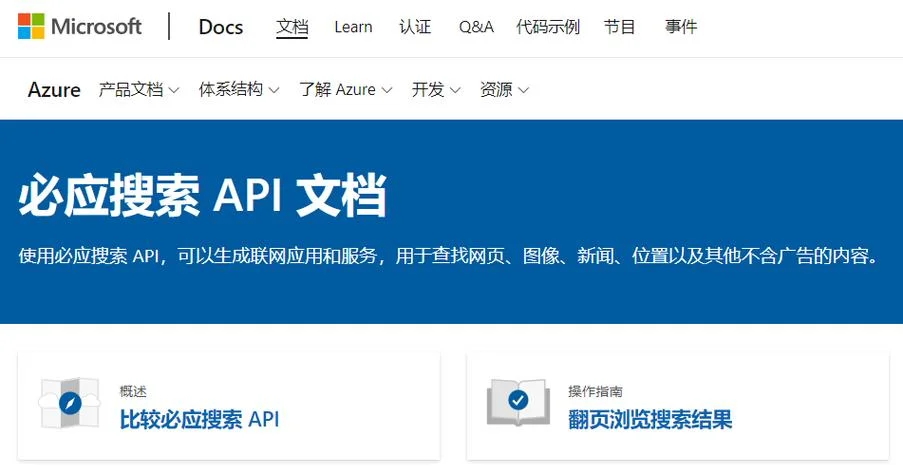Click the 概述 label on first card
The height and width of the screenshot is (474, 903).
(x=133, y=392)
